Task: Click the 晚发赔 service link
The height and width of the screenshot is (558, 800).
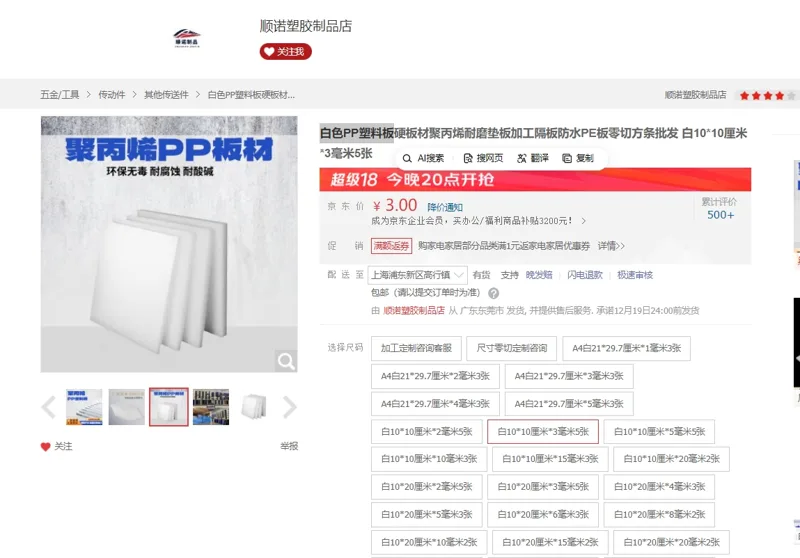Action: pos(539,275)
